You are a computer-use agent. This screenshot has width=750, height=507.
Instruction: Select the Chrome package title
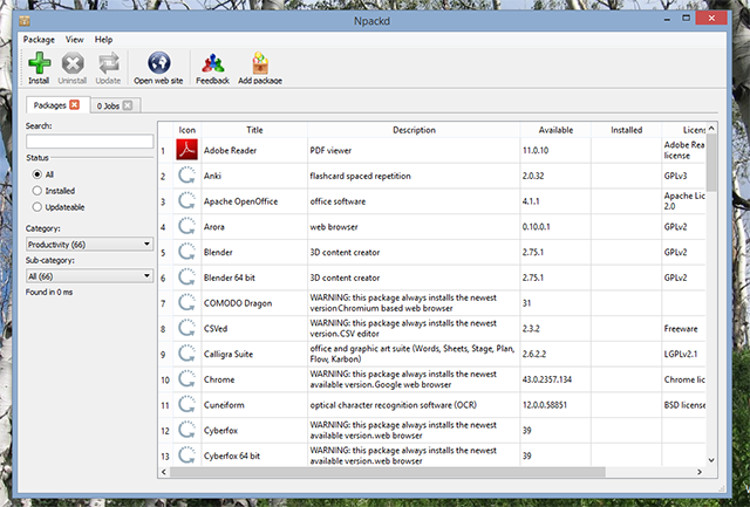coord(219,379)
